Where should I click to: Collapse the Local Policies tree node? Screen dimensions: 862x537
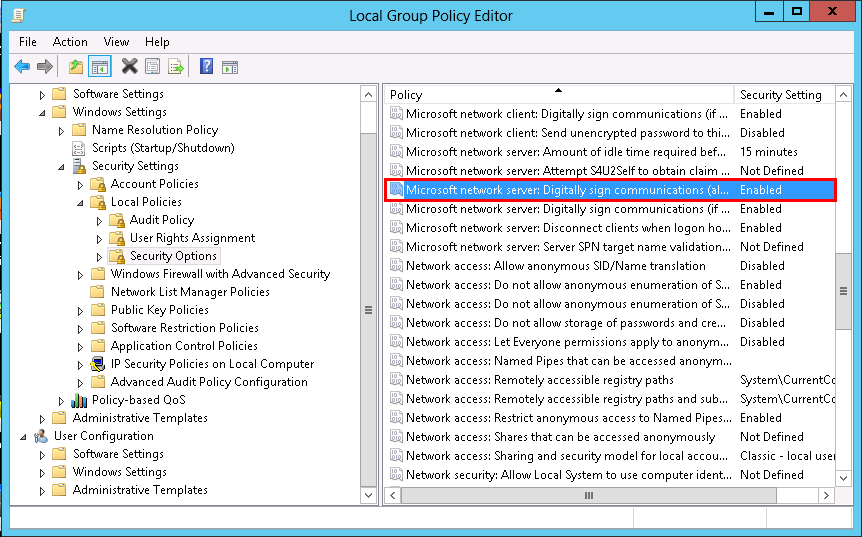(x=81, y=203)
